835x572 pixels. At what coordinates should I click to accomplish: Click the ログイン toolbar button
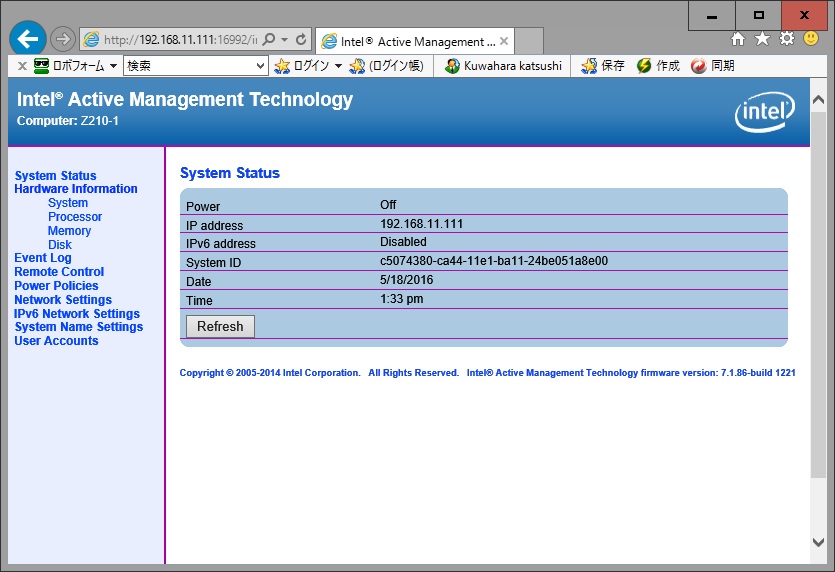click(302, 66)
